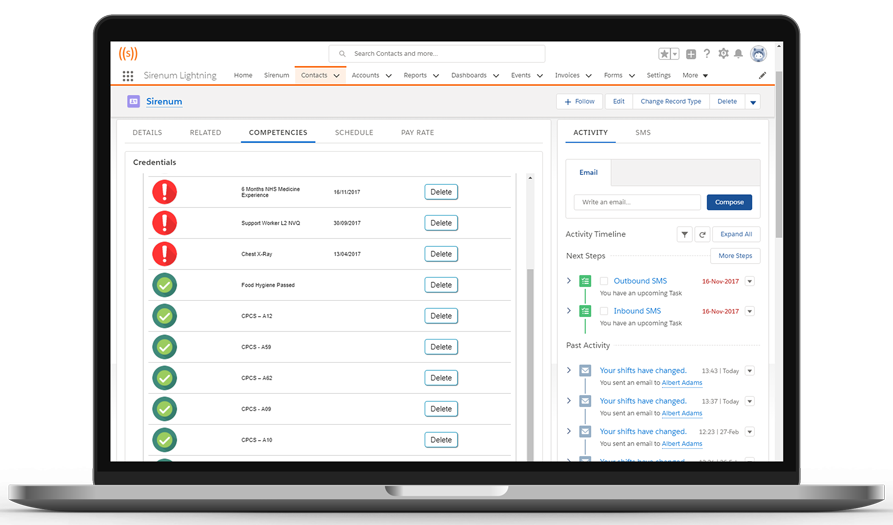Image resolution: width=893 pixels, height=525 pixels.
Task: Open the notifications bell
Action: 739,54
